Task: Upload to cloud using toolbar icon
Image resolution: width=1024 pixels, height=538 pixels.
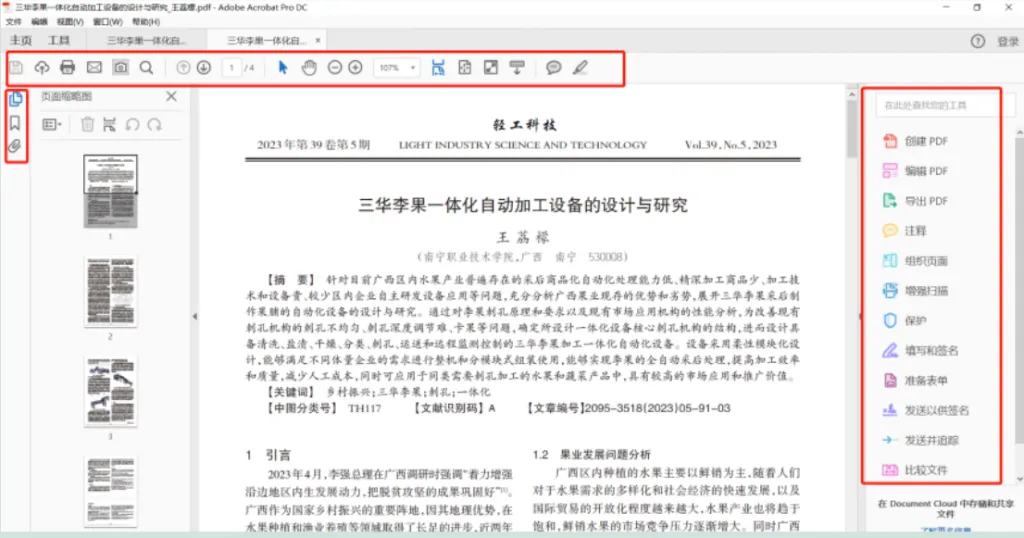Action: tap(42, 67)
